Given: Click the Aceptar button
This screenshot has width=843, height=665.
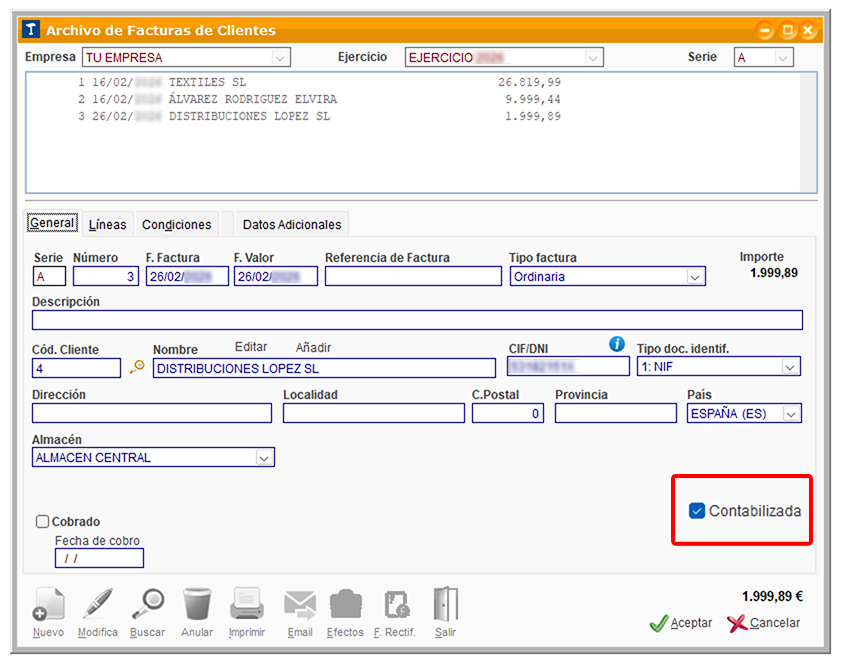Looking at the screenshot, I should (x=681, y=623).
